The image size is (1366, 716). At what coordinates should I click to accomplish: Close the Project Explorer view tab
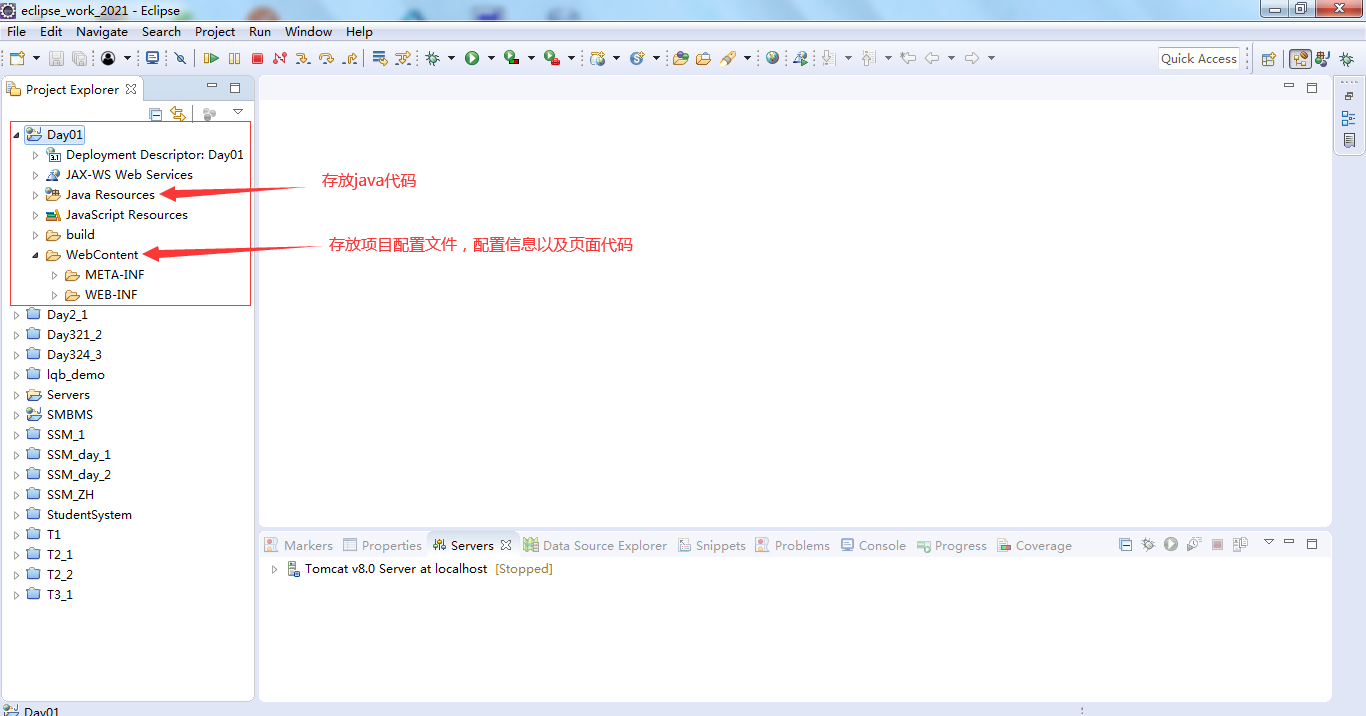pyautogui.click(x=130, y=89)
